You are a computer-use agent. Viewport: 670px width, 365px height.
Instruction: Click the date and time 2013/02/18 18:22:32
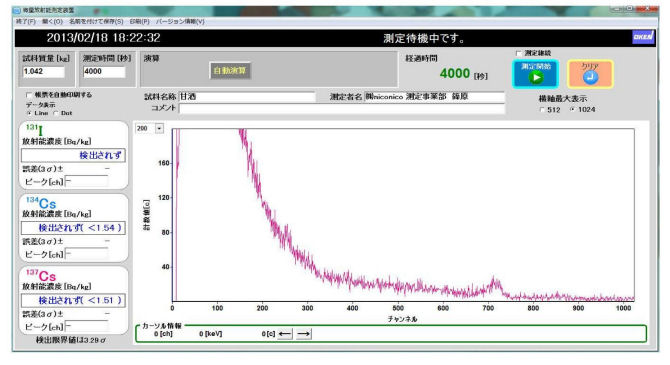click(x=103, y=38)
